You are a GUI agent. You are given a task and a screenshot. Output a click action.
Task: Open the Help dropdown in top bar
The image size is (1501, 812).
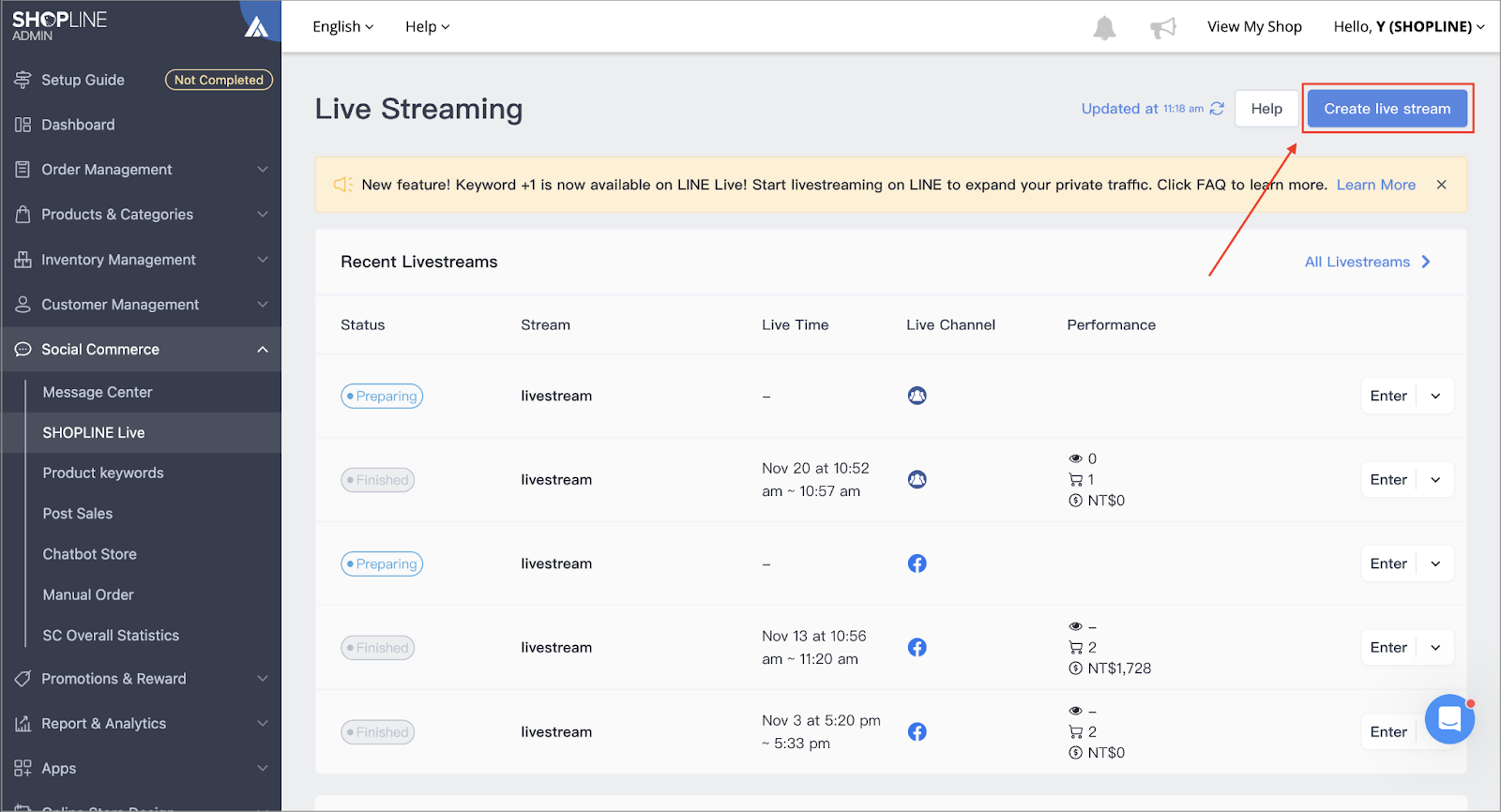[x=427, y=26]
